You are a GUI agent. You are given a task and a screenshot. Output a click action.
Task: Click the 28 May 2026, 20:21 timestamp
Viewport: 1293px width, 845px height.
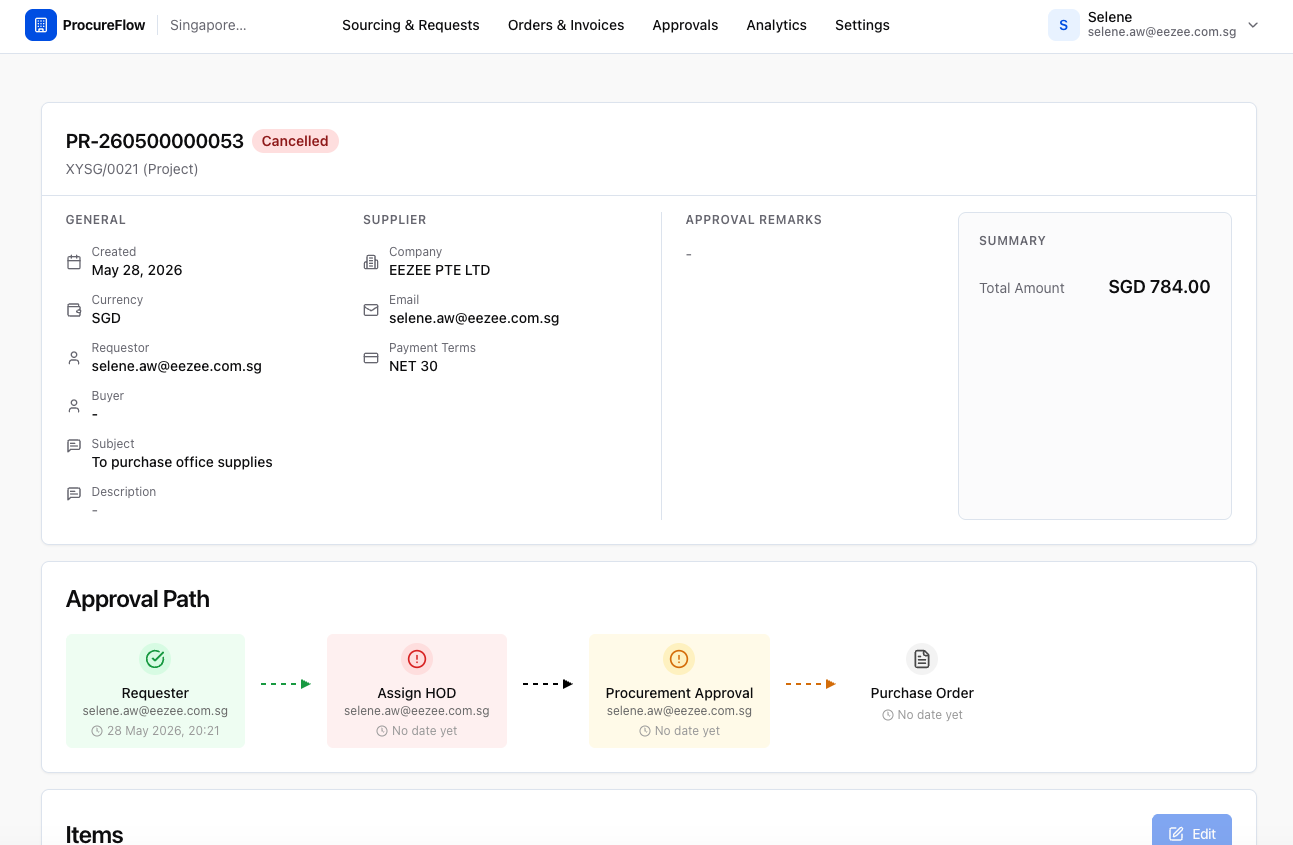(x=163, y=731)
